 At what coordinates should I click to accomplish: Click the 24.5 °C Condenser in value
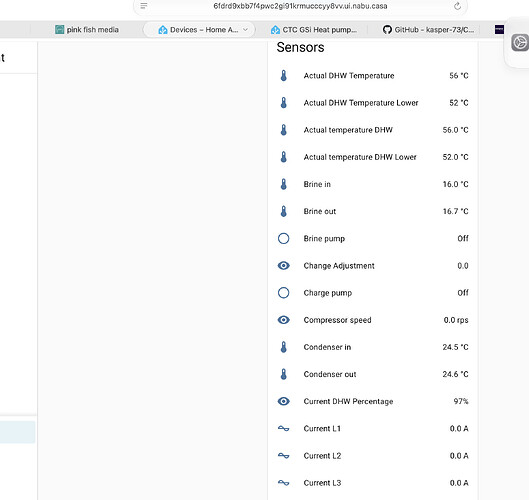point(455,347)
